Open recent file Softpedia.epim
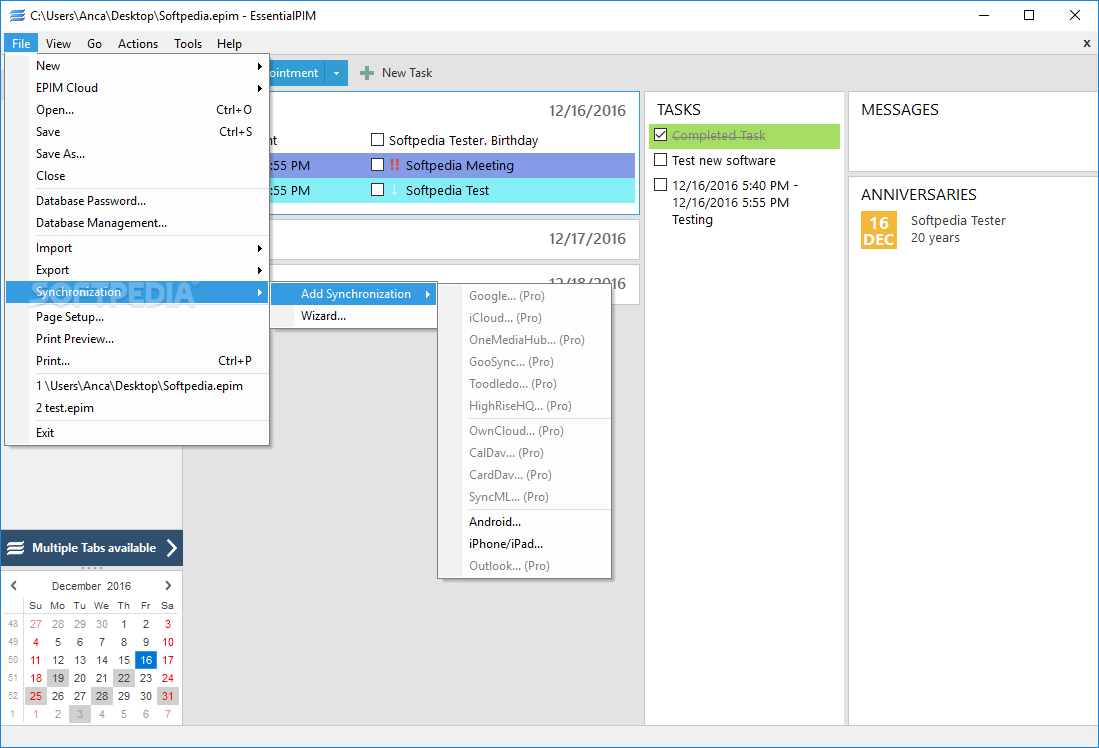 [x=137, y=386]
